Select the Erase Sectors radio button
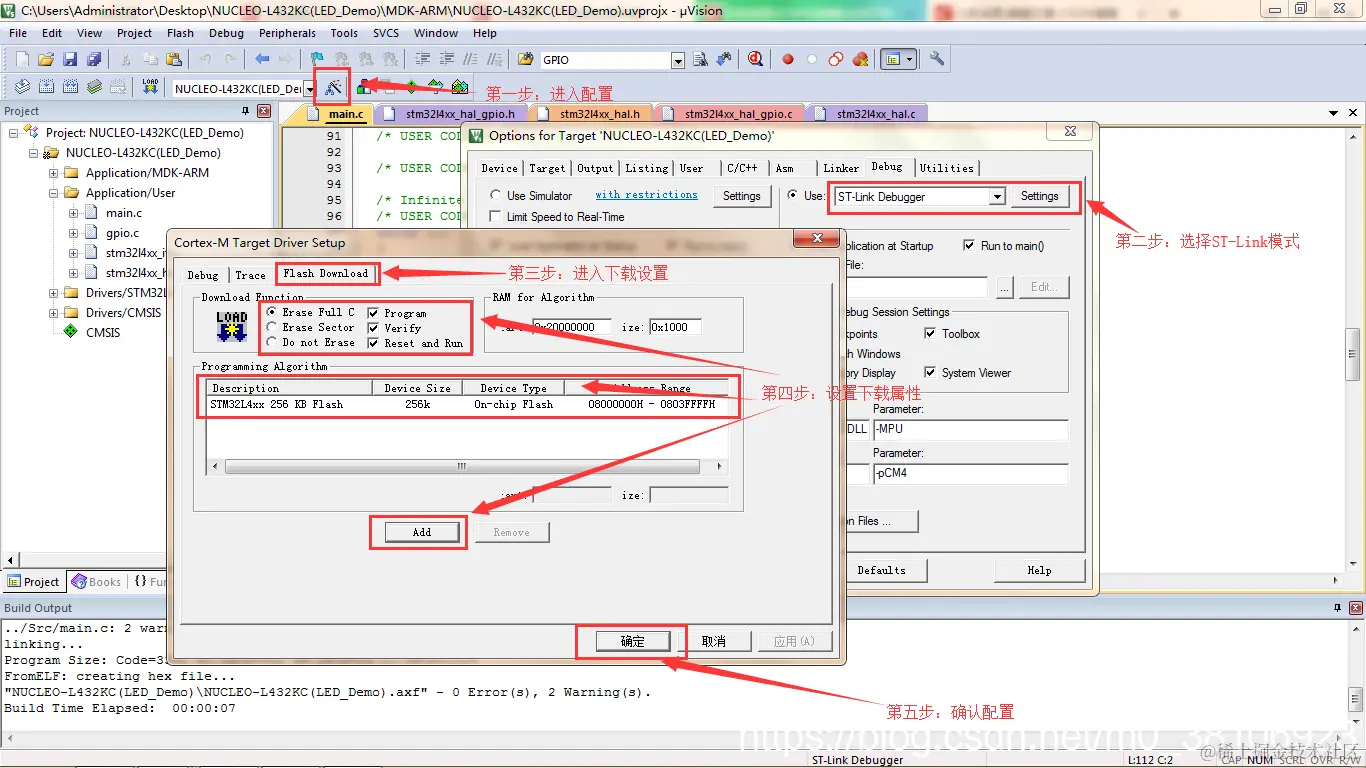This screenshot has height=768, width=1366. click(x=273, y=327)
